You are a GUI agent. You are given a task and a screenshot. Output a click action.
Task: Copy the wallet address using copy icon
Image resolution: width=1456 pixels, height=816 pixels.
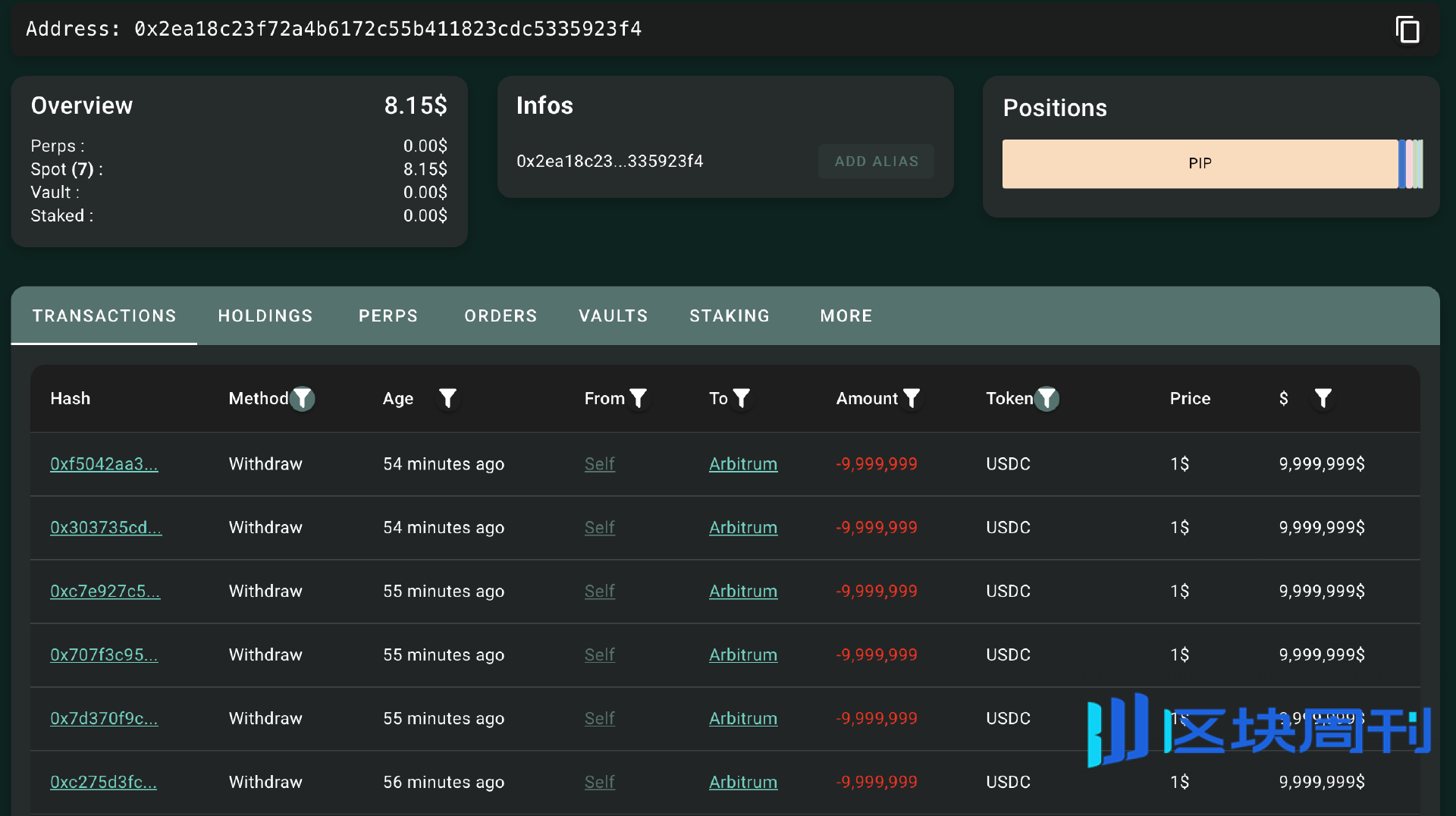pyautogui.click(x=1407, y=30)
